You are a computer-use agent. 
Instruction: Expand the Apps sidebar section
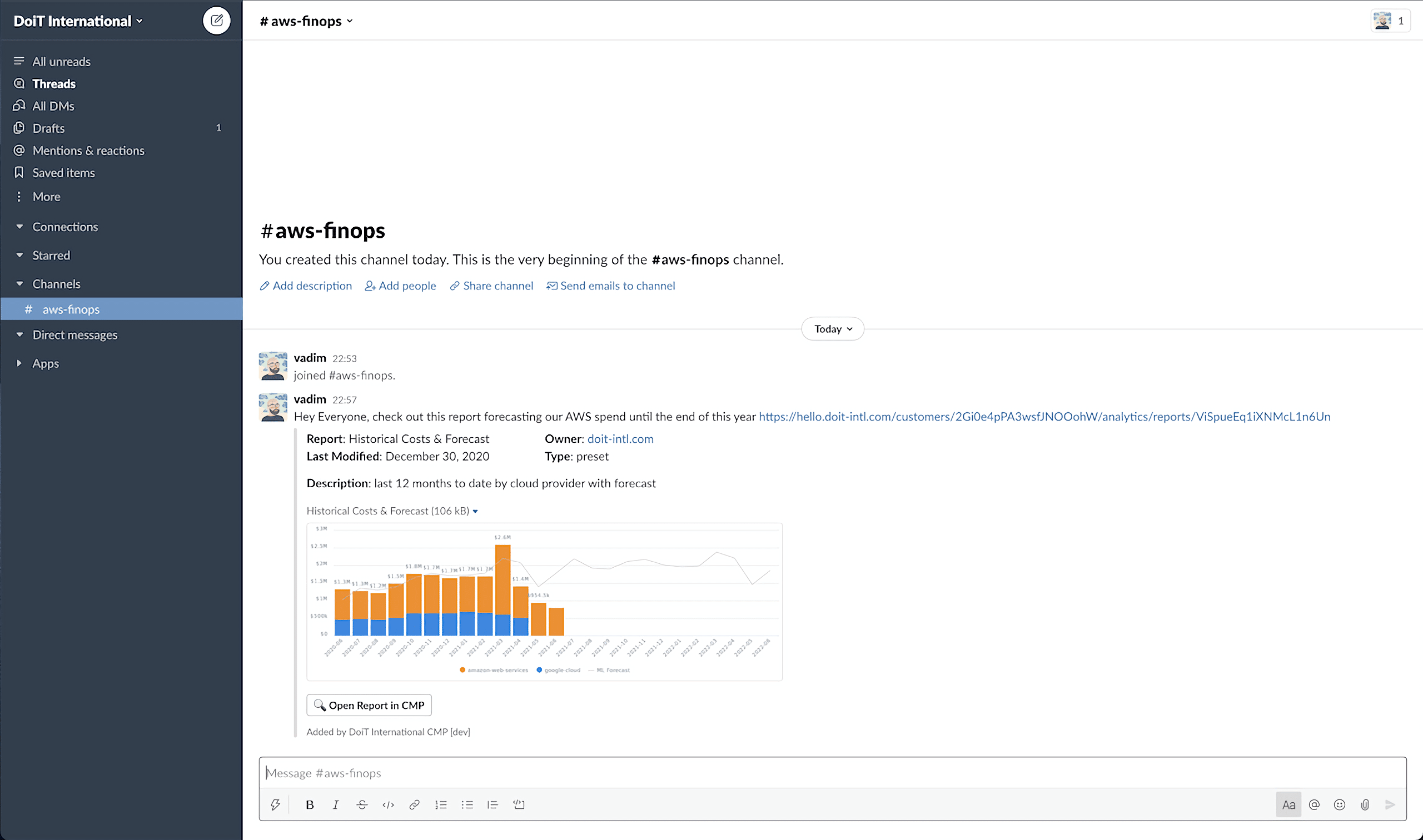pos(45,363)
